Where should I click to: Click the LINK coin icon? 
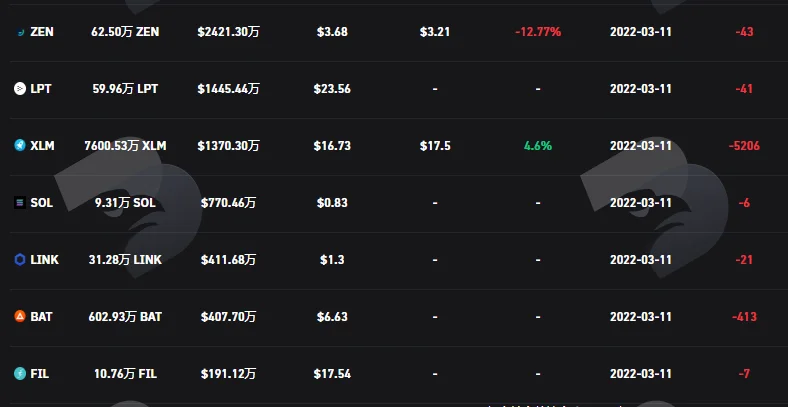coord(20,260)
